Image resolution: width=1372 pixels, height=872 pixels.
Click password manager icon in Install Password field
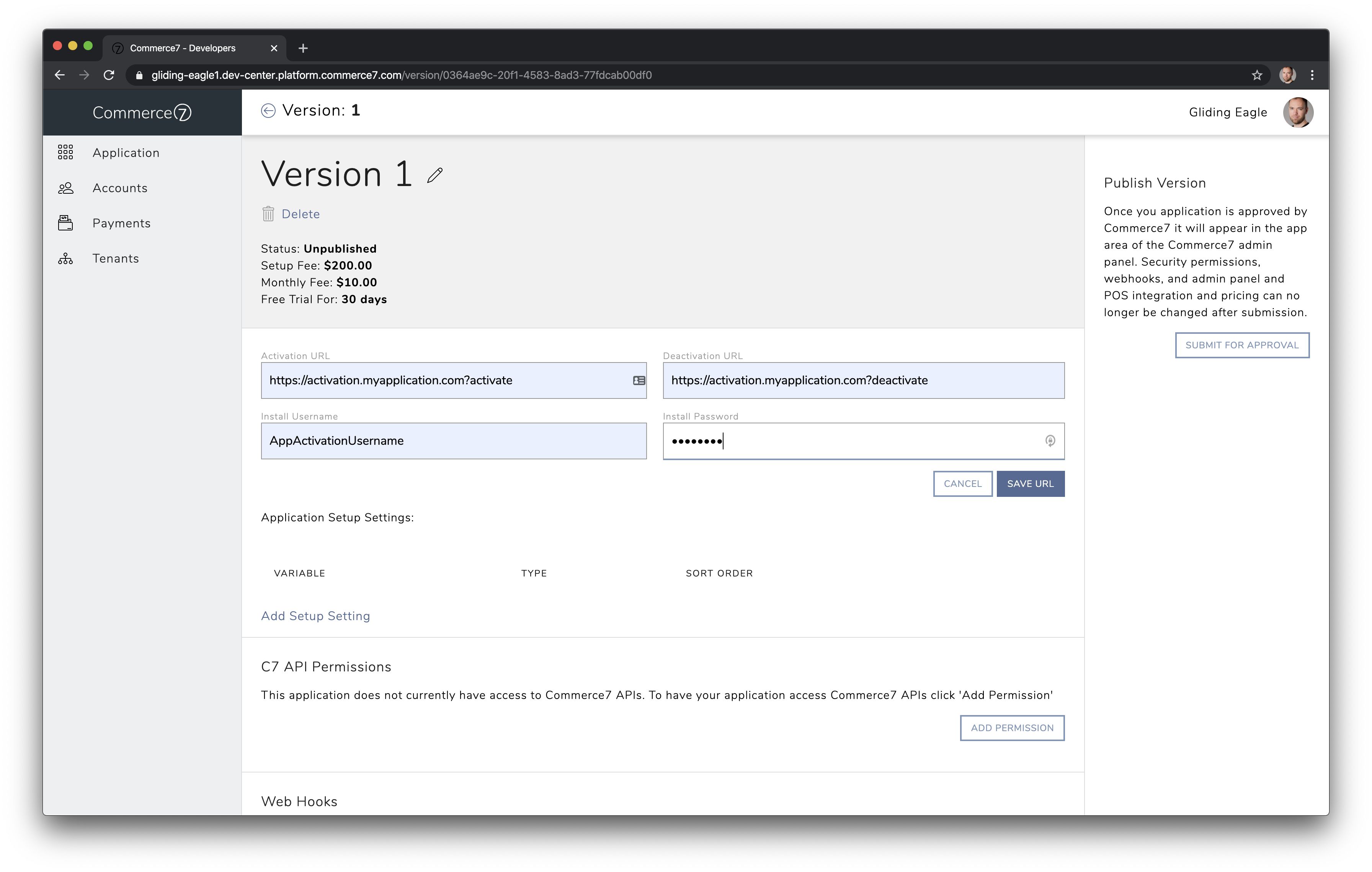coord(1050,441)
